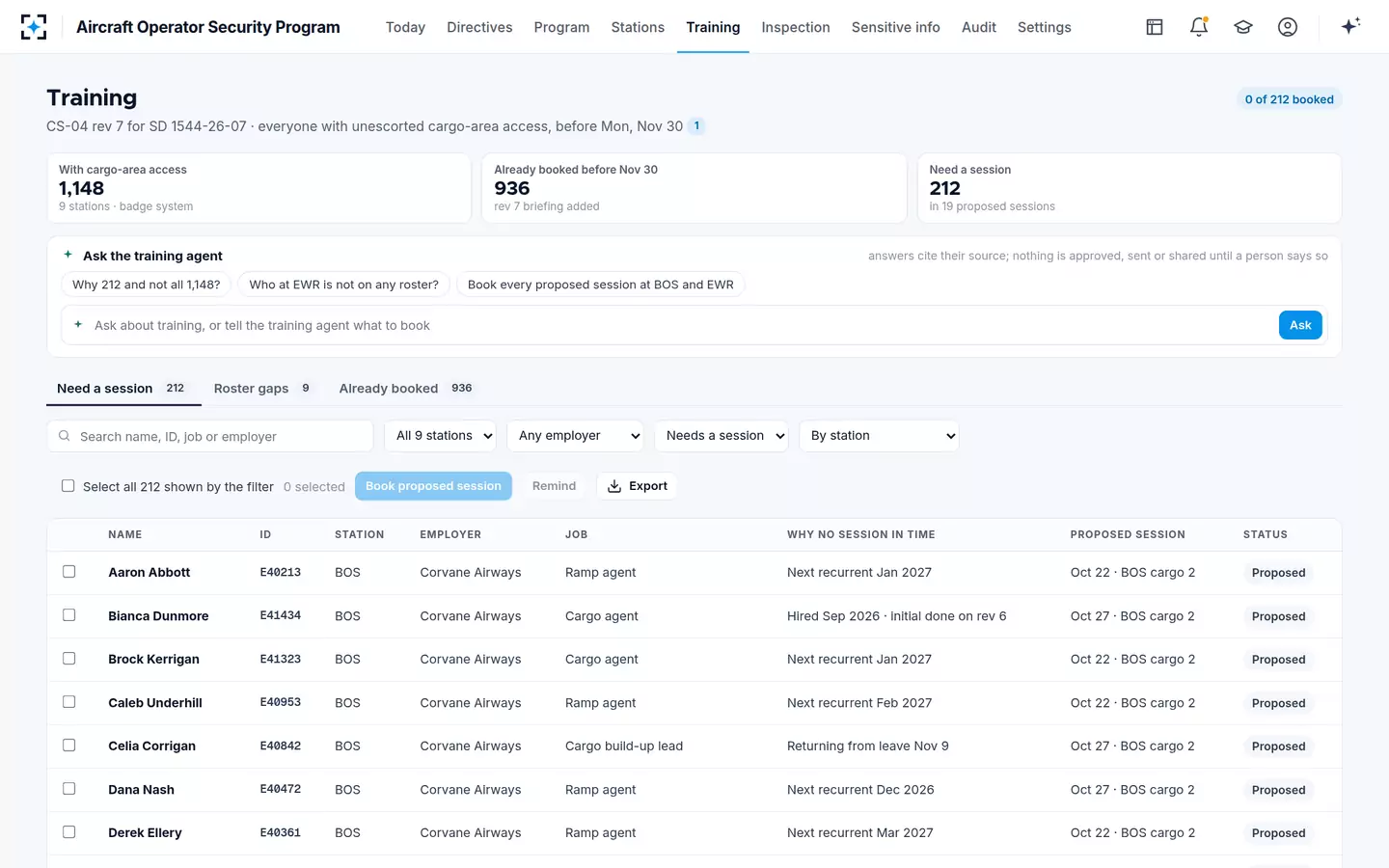Go to the Today menu item
Screen dimensions: 1389x868
click(x=405, y=27)
